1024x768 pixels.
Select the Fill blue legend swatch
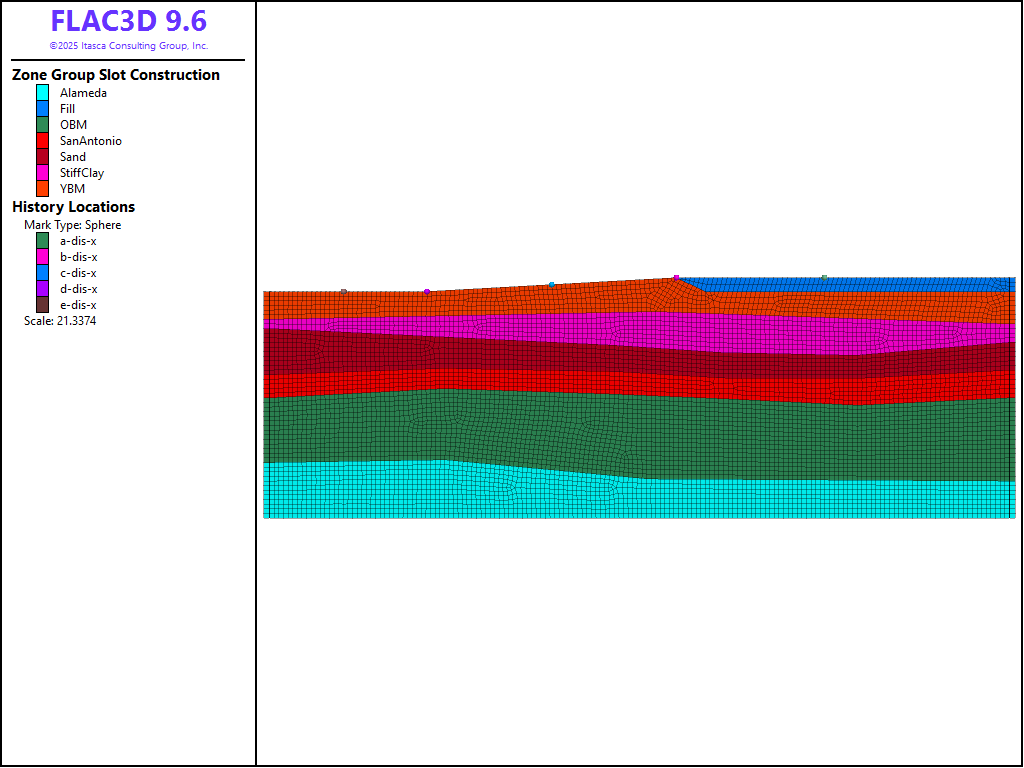click(43, 109)
